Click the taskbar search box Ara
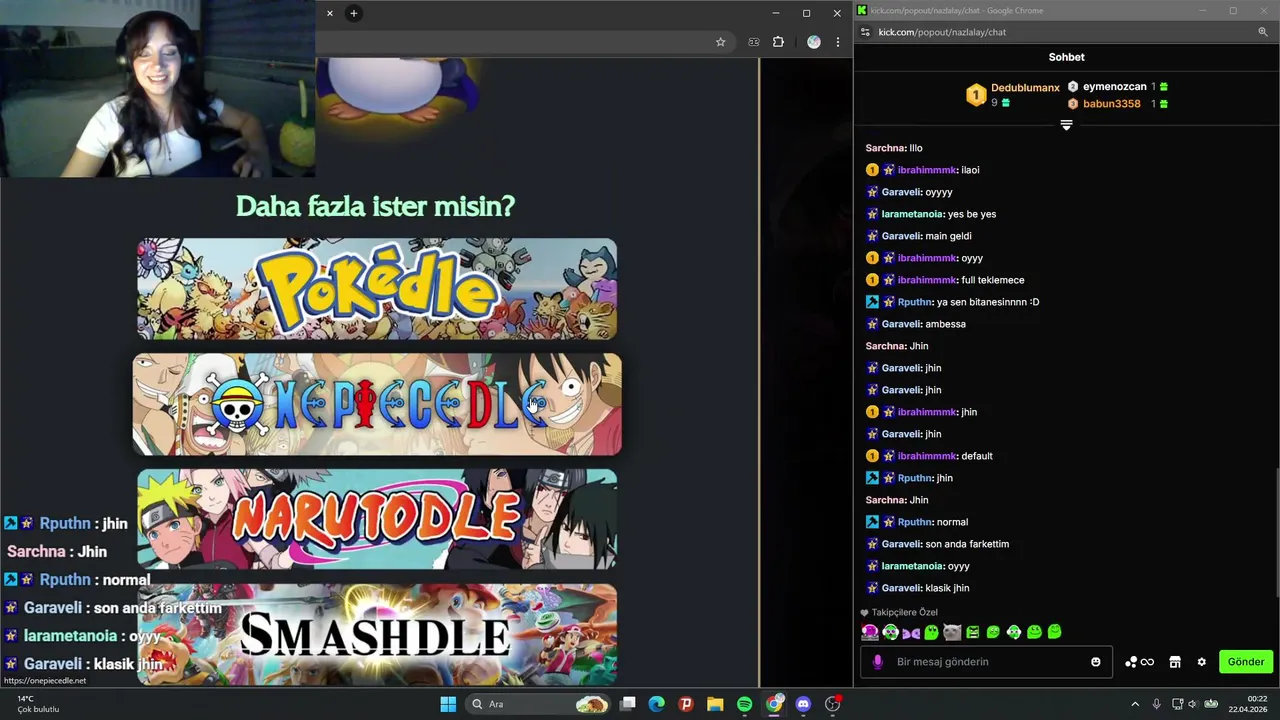 click(539, 704)
